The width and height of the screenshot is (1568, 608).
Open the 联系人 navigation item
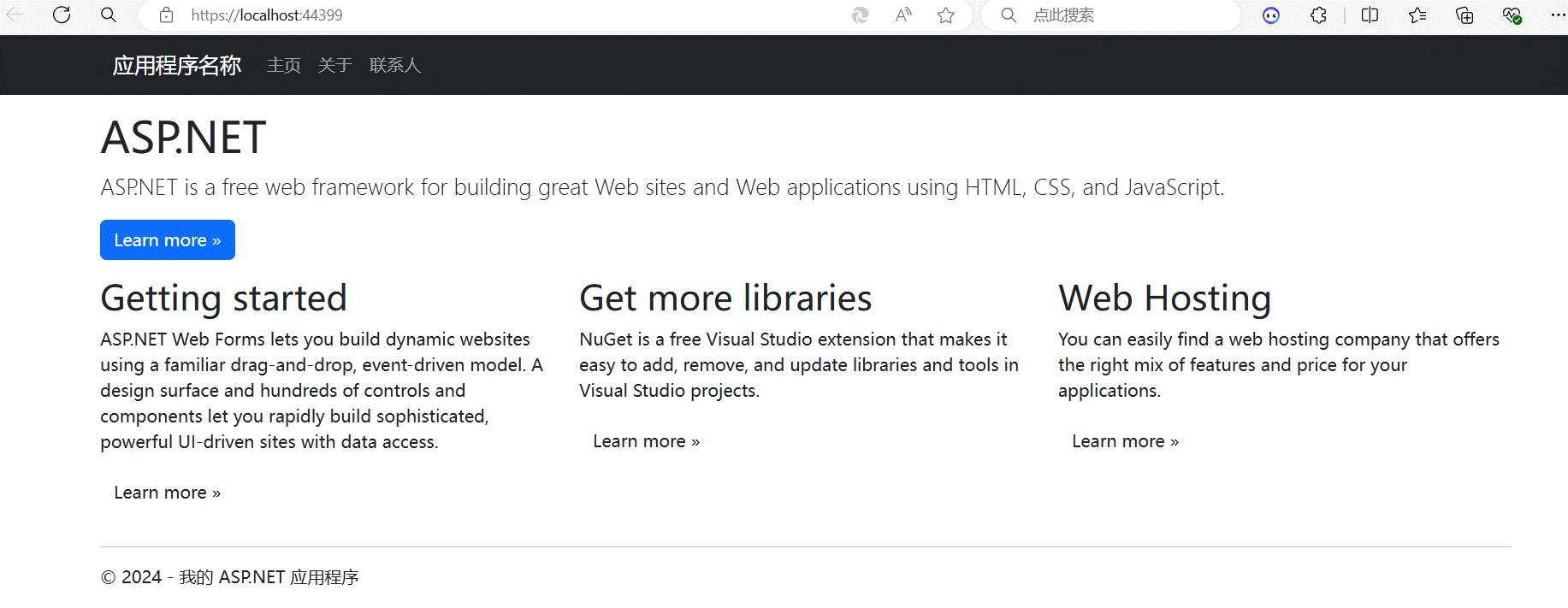click(394, 65)
